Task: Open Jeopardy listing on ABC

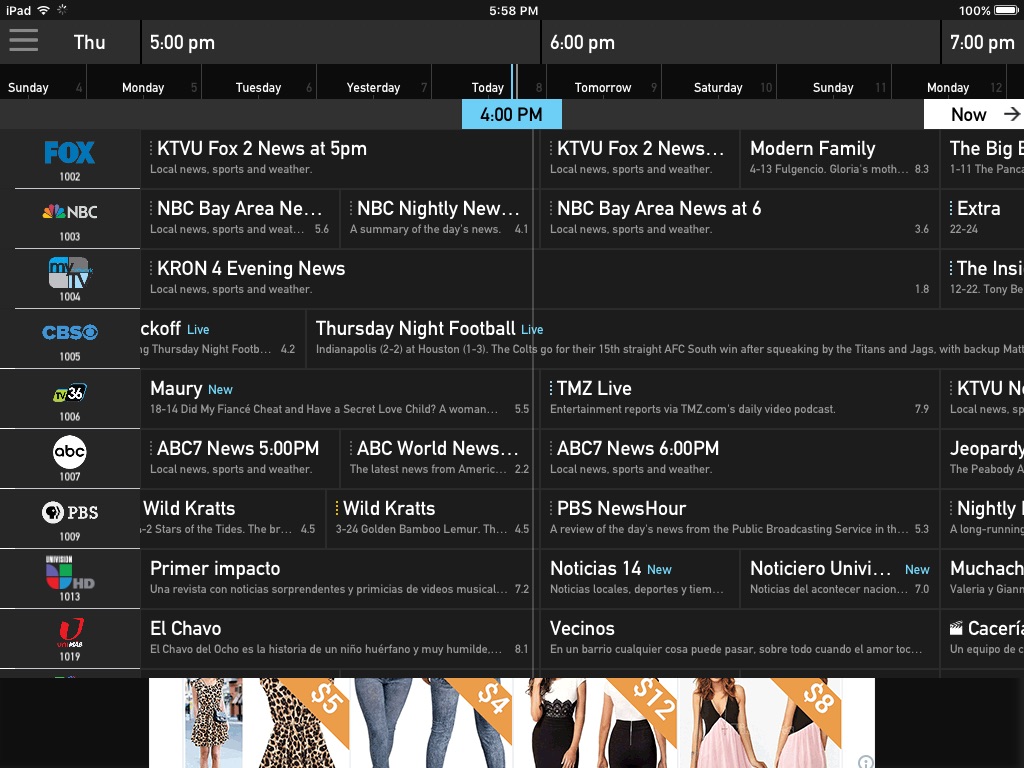Action: (983, 460)
